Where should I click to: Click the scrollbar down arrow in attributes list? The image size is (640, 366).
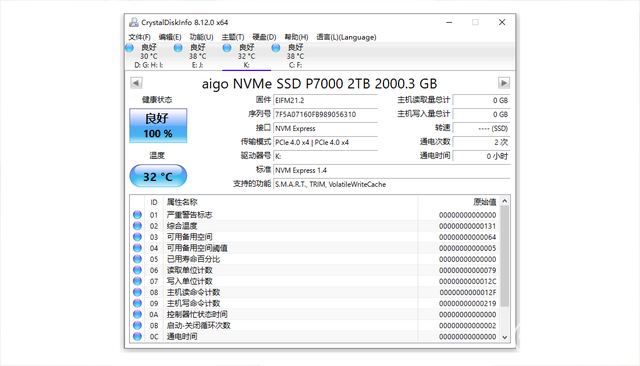pyautogui.click(x=505, y=337)
